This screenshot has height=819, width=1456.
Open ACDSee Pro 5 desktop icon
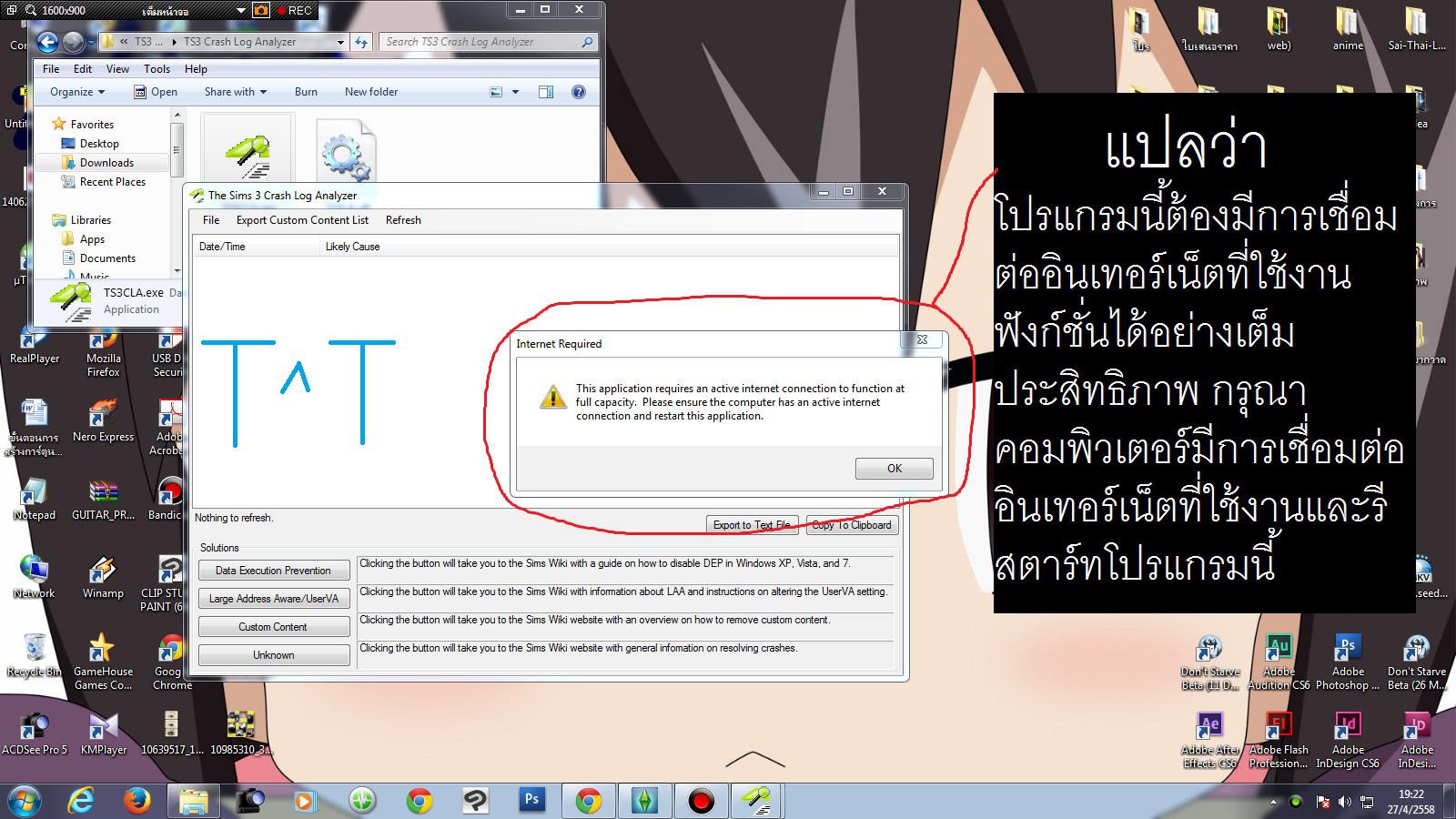35,733
